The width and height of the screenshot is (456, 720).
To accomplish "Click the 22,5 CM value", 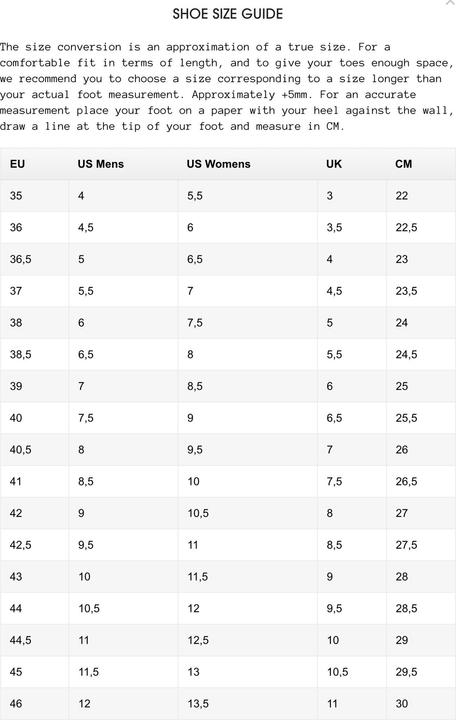I will [406, 227].
